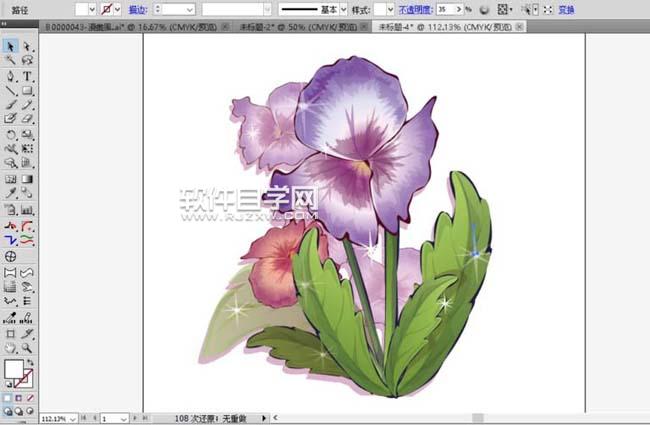Select the Pen tool
This screenshot has height=425, width=650.
pos(10,76)
